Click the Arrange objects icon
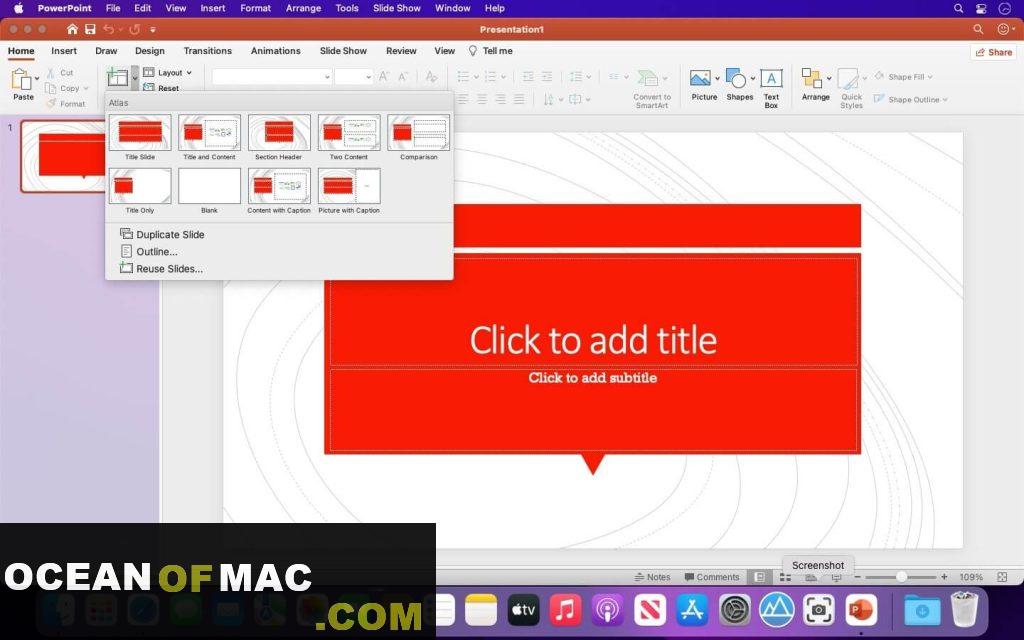The image size is (1024, 640). [812, 78]
